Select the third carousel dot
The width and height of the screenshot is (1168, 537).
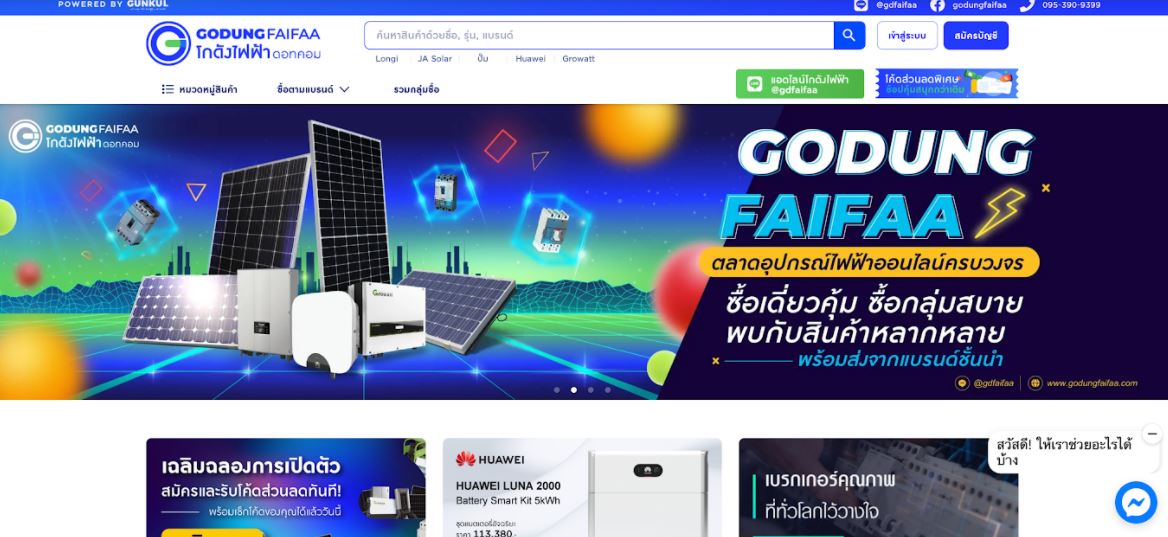click(591, 390)
